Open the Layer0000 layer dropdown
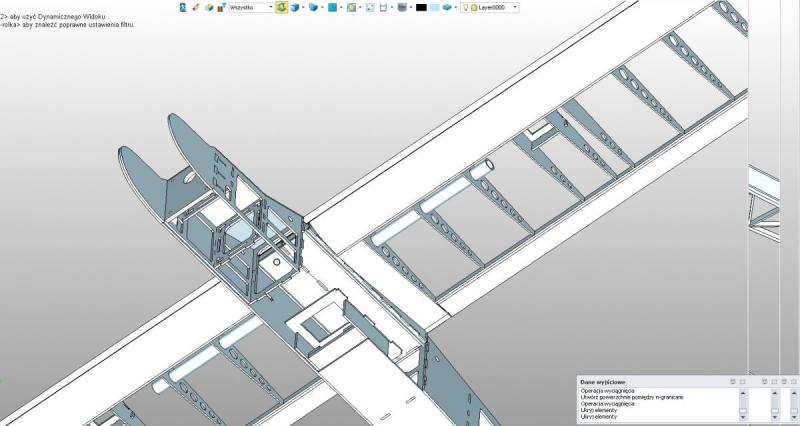This screenshot has height=426, width=800. 514,7
